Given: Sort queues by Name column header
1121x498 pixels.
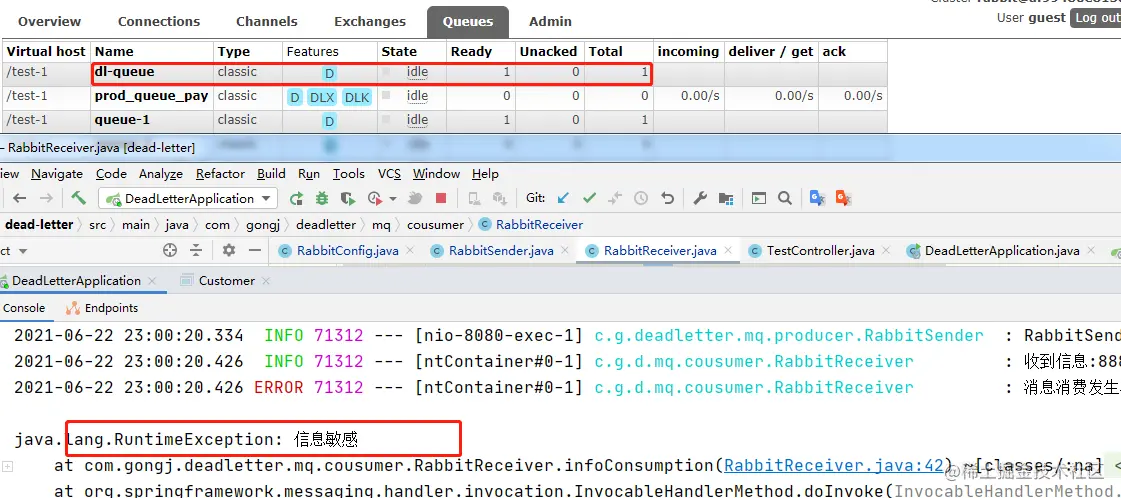Looking at the screenshot, I should point(114,51).
